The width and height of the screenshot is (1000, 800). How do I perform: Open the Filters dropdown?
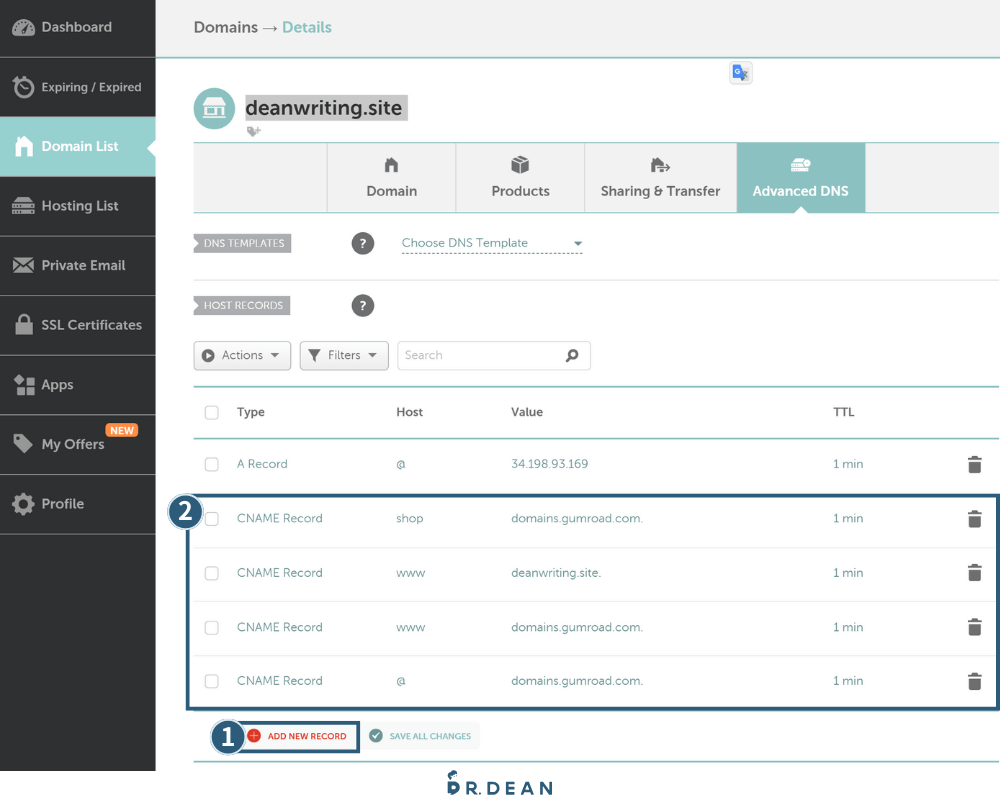click(344, 355)
